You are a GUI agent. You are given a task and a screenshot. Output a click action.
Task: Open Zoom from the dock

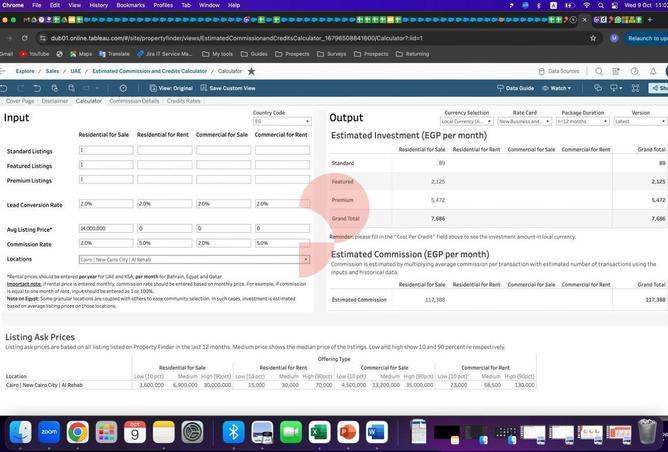pyautogui.click(x=49, y=432)
